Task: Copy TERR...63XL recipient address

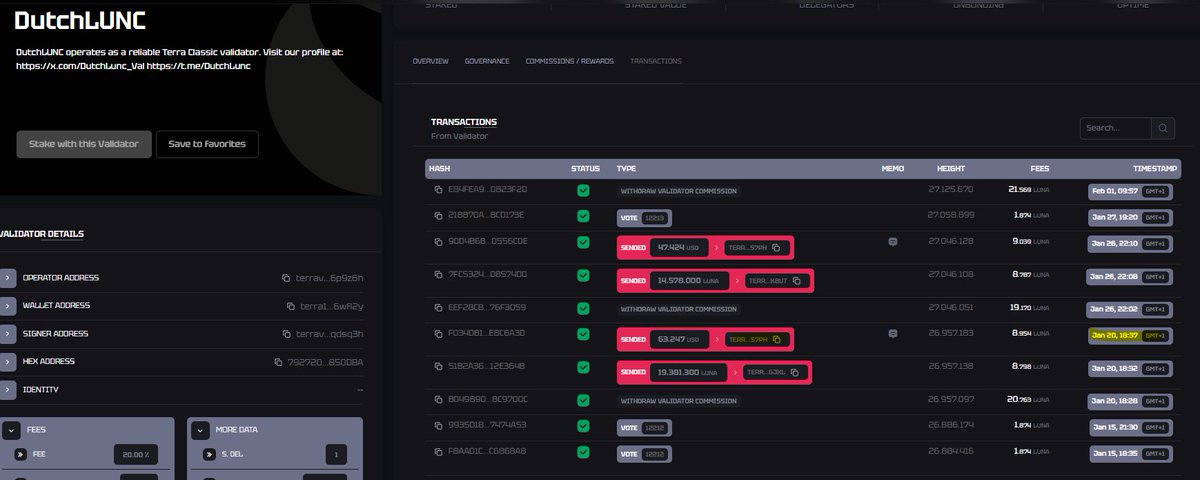Action: [x=795, y=373]
